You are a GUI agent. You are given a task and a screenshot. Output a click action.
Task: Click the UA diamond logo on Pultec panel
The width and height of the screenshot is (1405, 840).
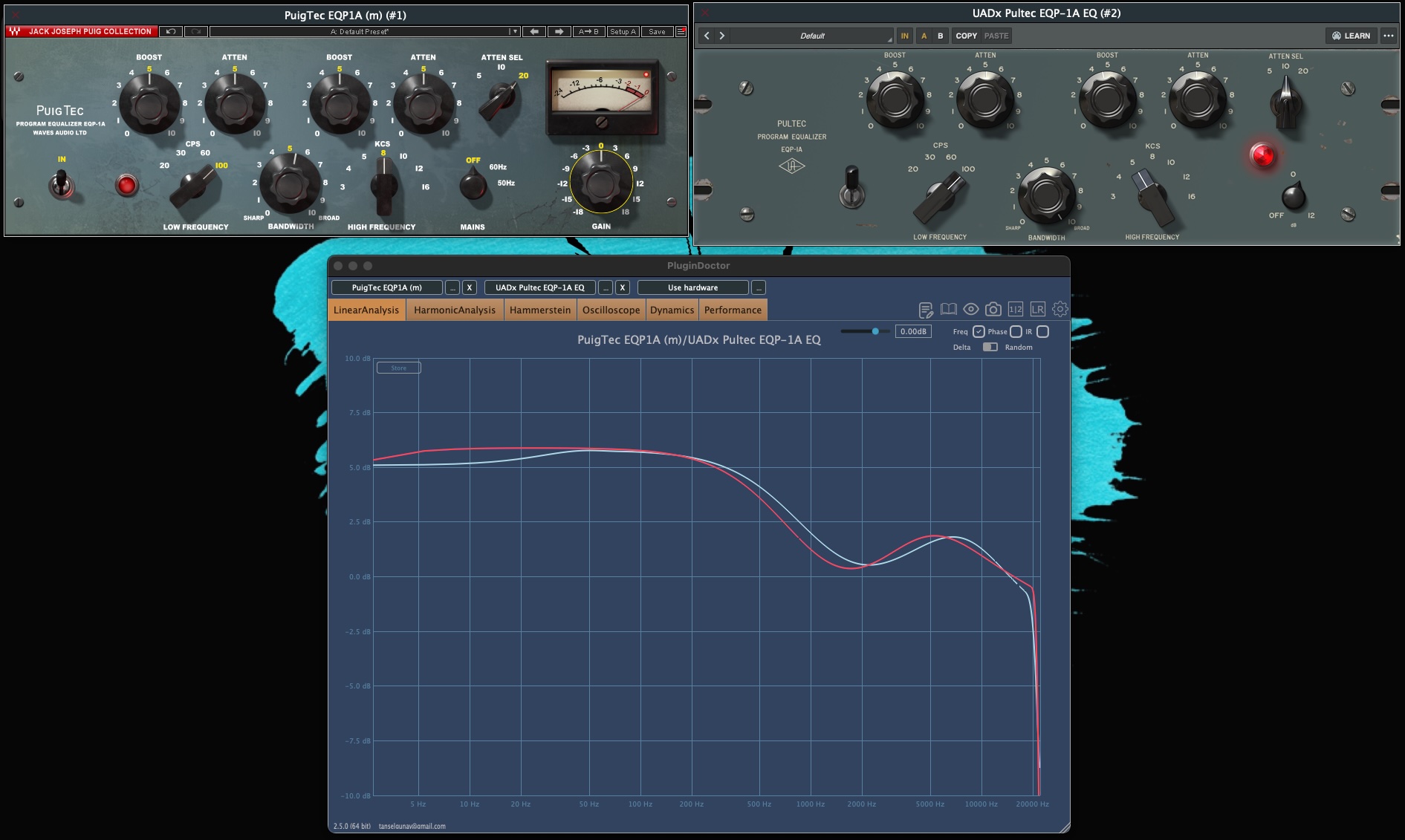tap(791, 166)
